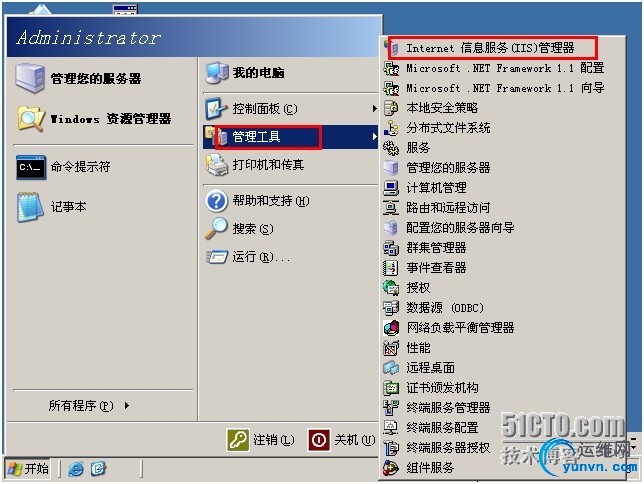Open the 性能 monitor icon
This screenshot has width=644, height=484.
click(391, 348)
